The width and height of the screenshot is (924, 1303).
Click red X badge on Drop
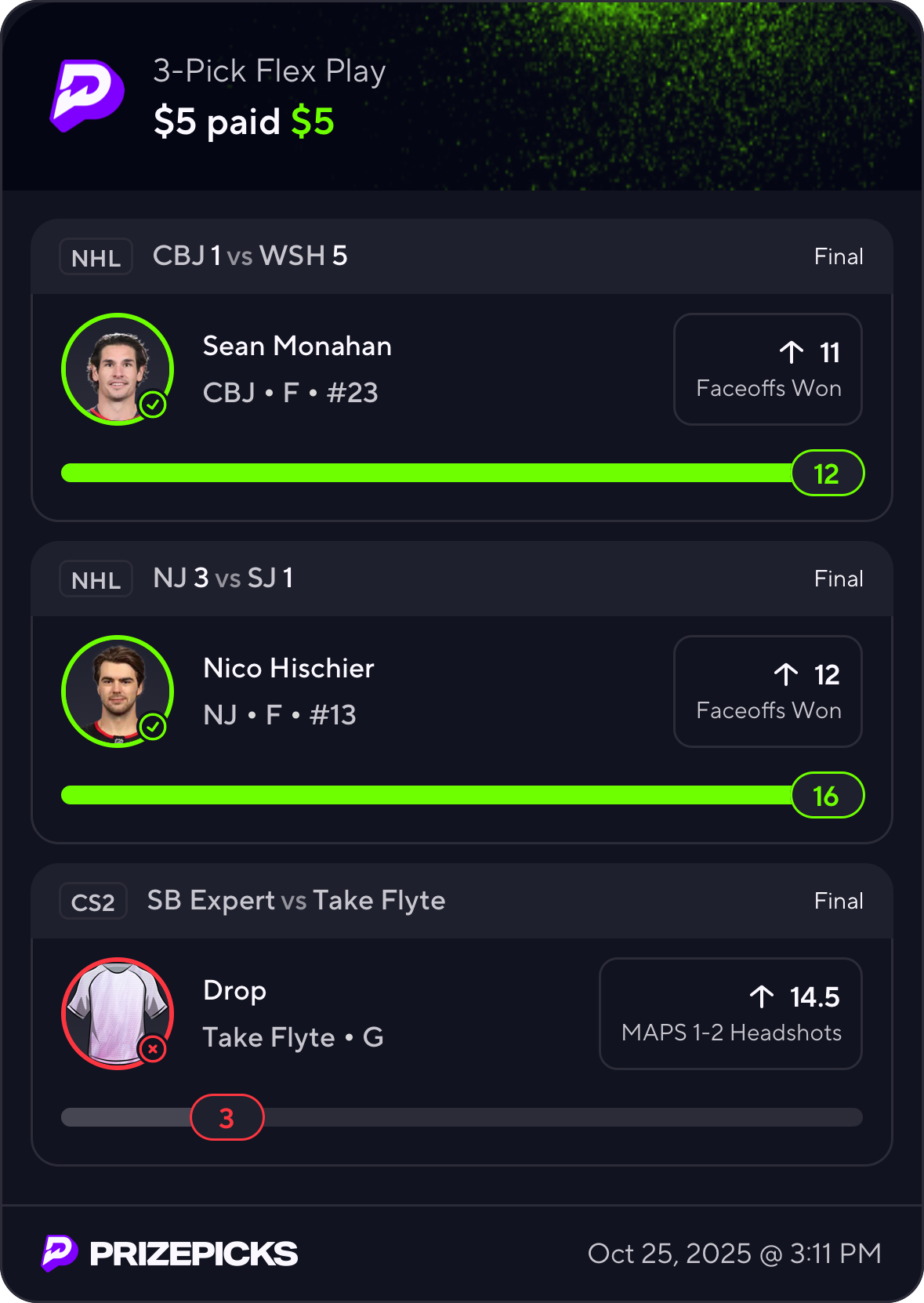(153, 1049)
